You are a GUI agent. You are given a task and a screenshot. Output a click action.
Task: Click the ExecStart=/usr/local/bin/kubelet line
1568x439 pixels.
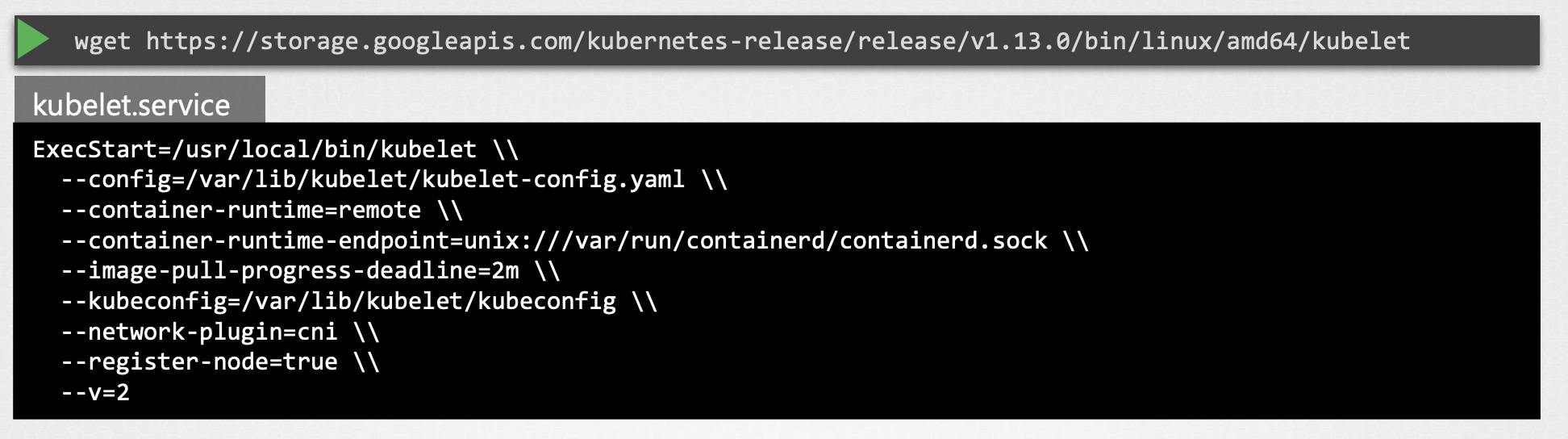coord(254,149)
